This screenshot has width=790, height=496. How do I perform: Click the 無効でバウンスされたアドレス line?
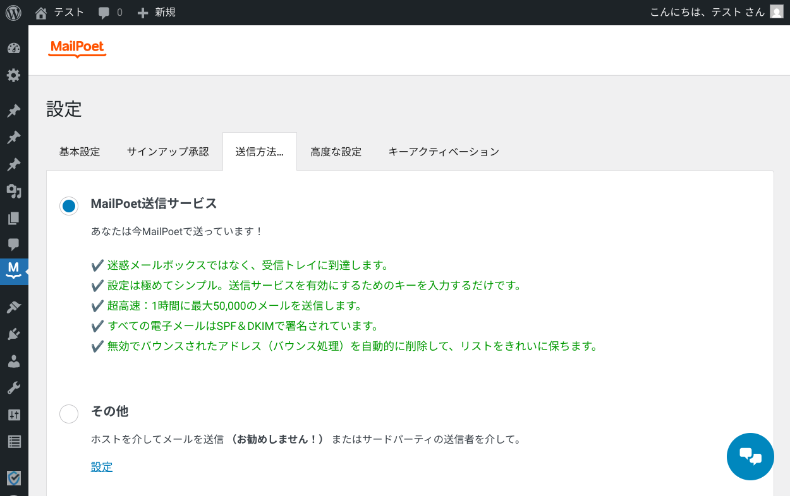345,346
